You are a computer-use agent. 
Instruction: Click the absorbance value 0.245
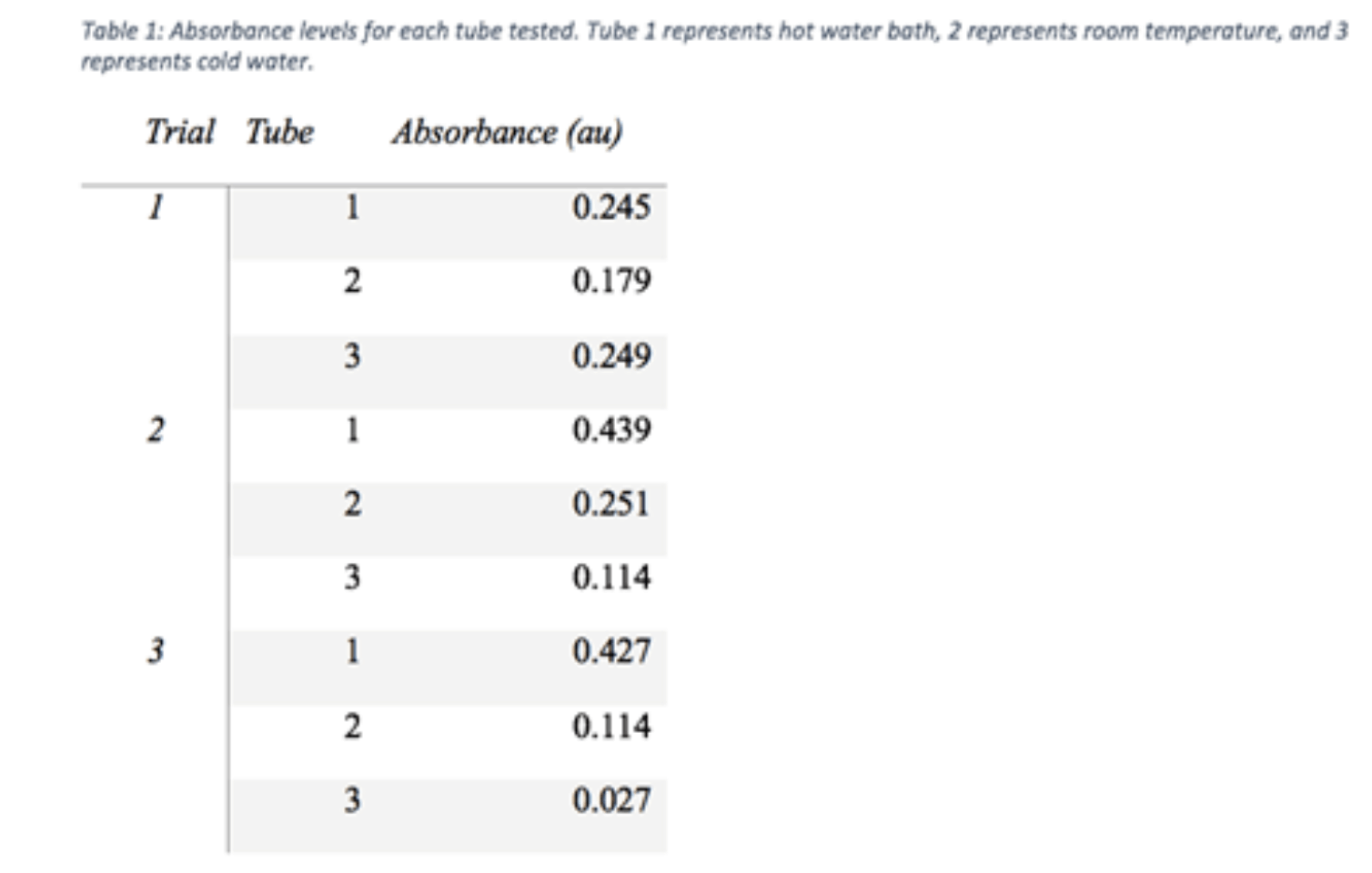point(611,208)
